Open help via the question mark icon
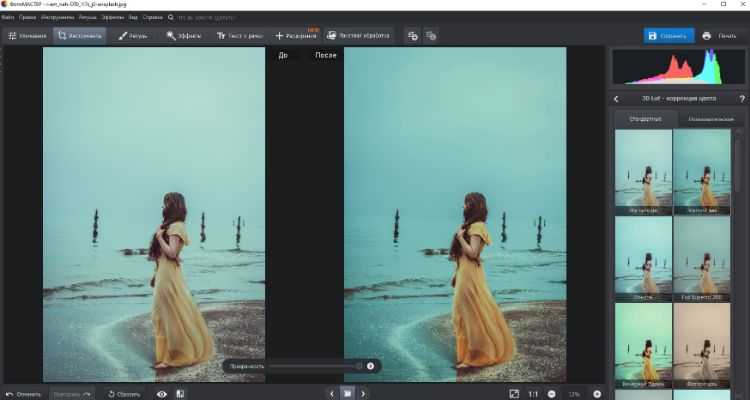 742,99
